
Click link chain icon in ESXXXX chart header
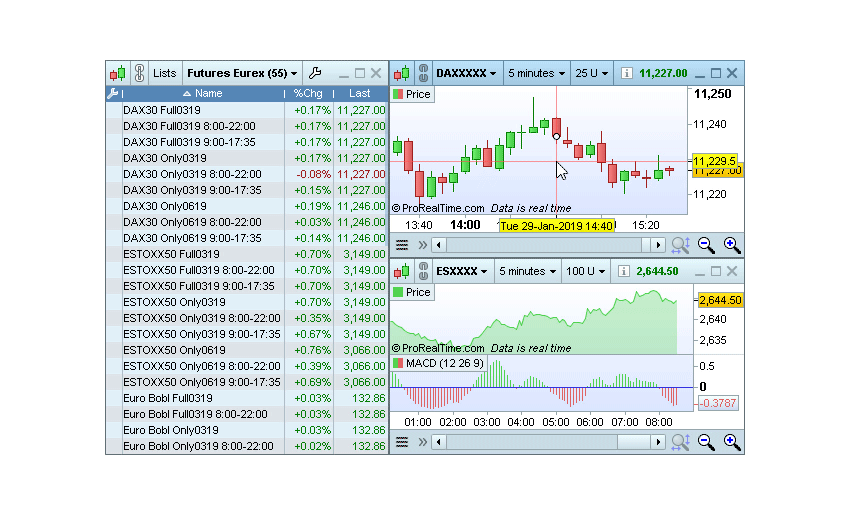pyautogui.click(x=423, y=271)
